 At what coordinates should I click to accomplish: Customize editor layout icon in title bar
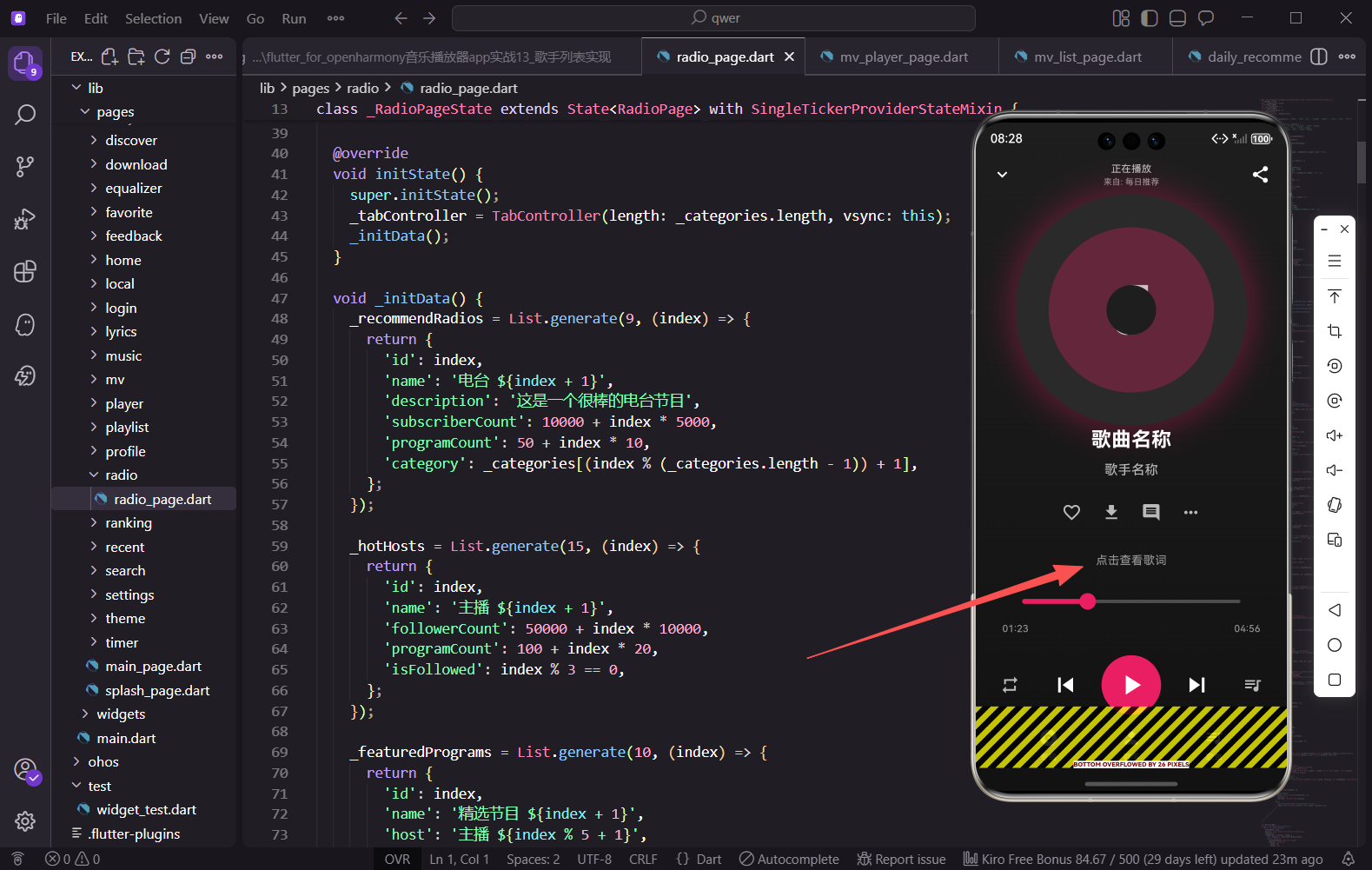1122,18
